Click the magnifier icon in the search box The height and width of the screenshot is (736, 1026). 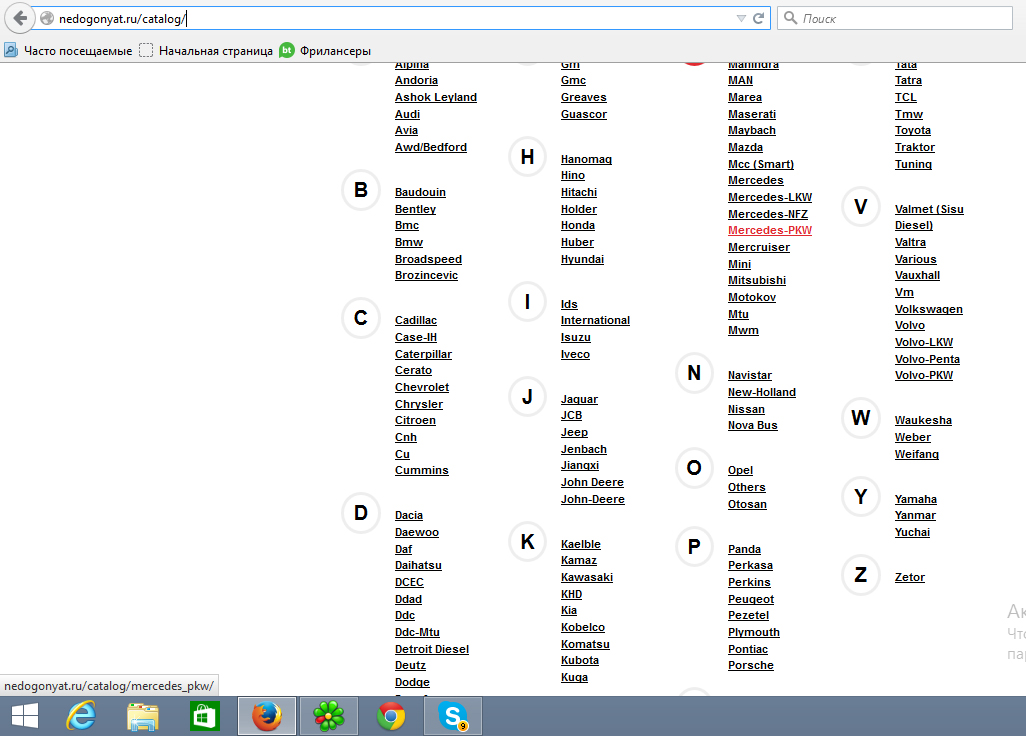tap(790, 18)
